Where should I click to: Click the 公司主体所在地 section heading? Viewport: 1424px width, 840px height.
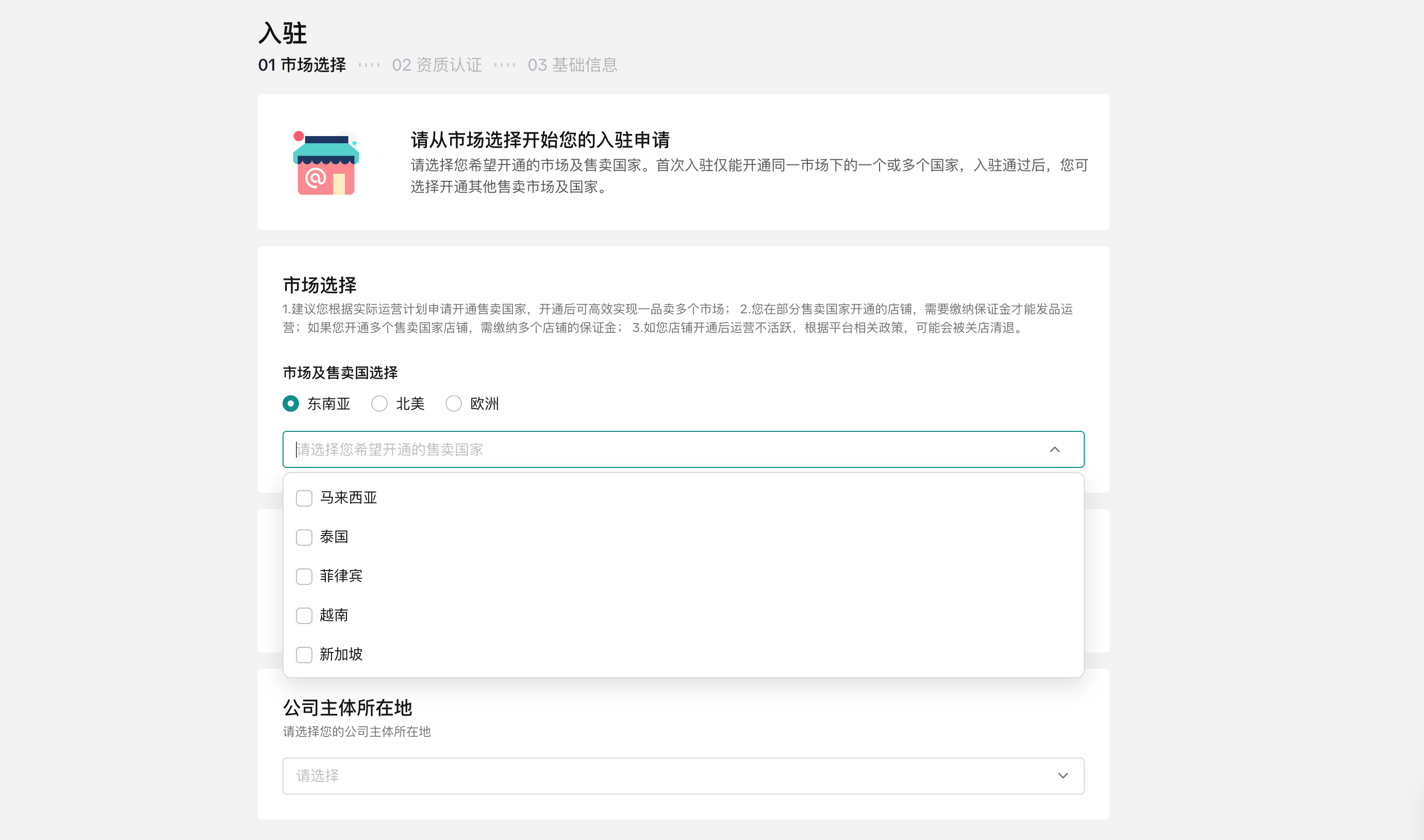click(x=347, y=708)
